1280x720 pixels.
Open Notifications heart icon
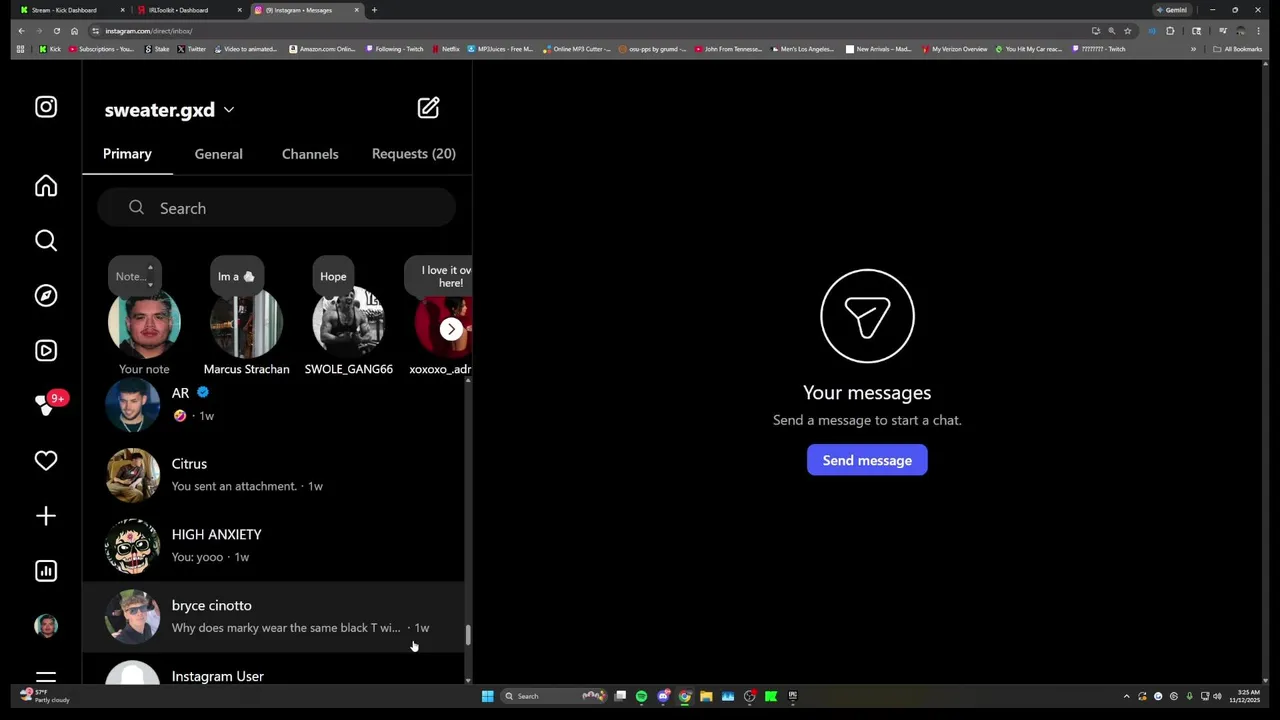(46, 461)
